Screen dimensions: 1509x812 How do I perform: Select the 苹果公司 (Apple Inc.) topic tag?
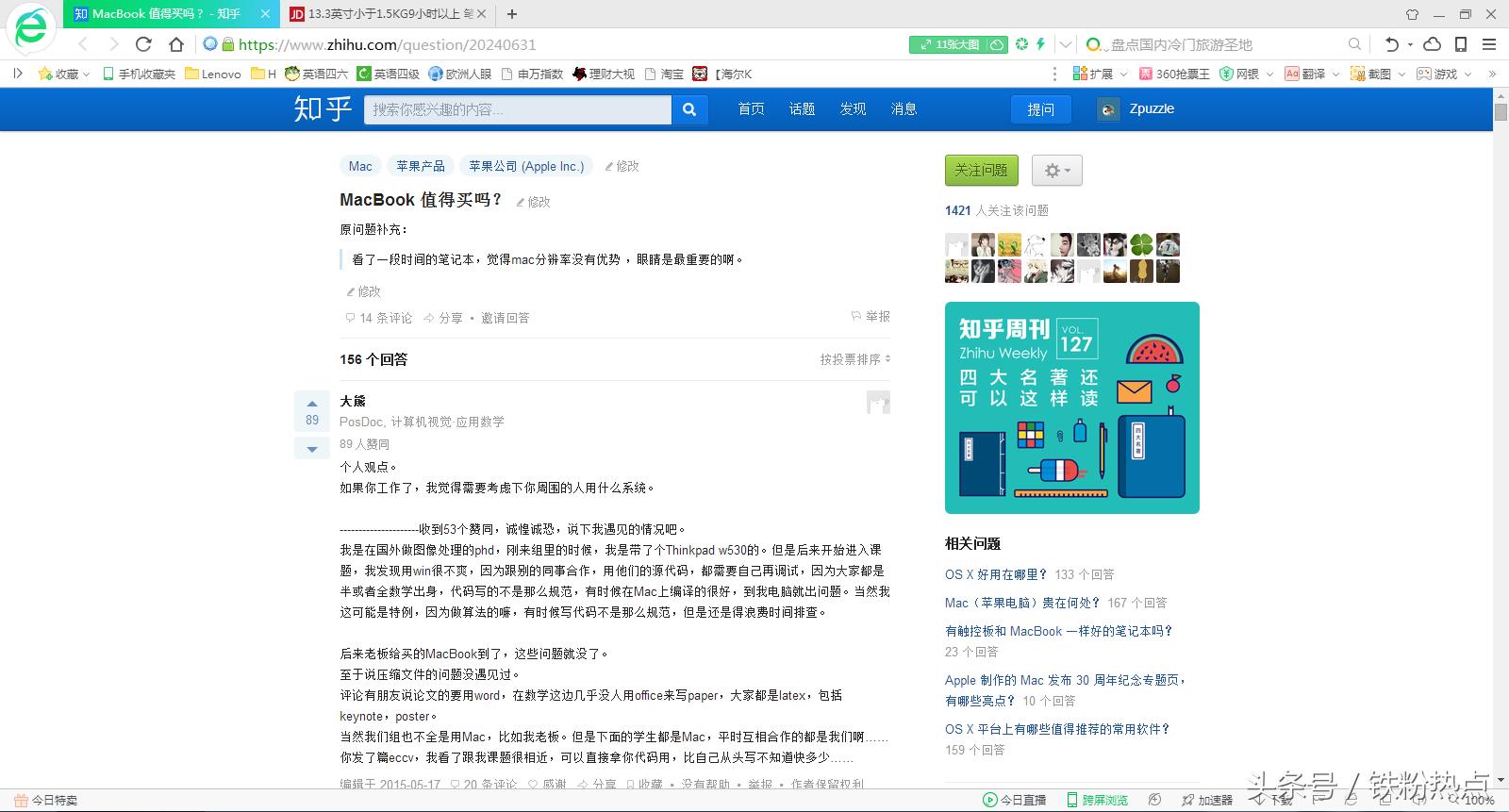click(526, 166)
